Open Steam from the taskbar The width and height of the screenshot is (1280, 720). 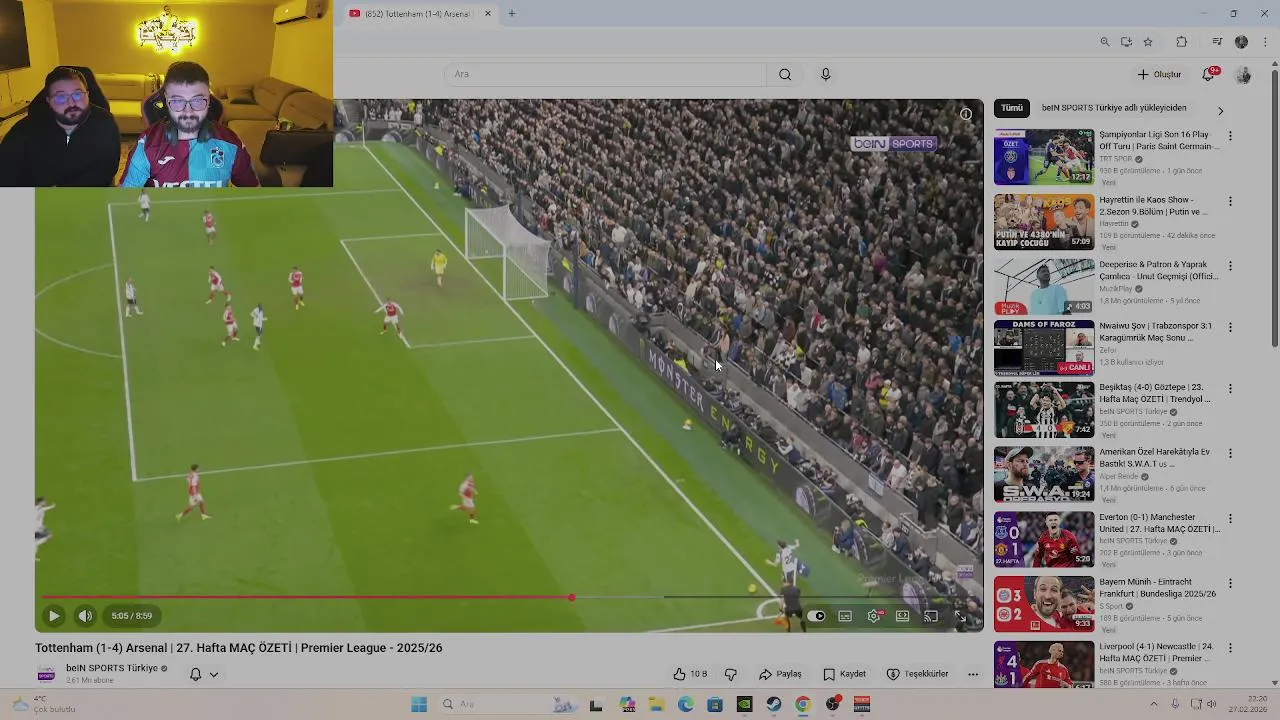point(773,705)
